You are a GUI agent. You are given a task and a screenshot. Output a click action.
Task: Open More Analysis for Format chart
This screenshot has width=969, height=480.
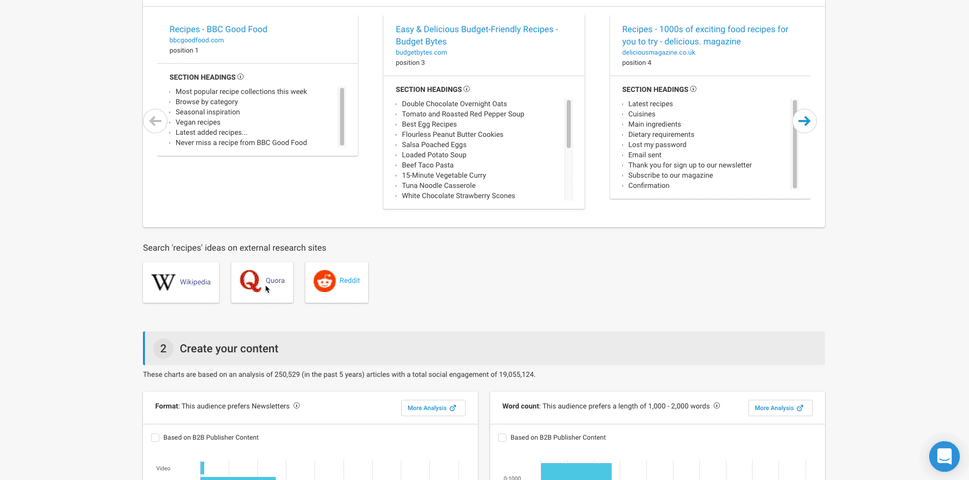(x=433, y=408)
